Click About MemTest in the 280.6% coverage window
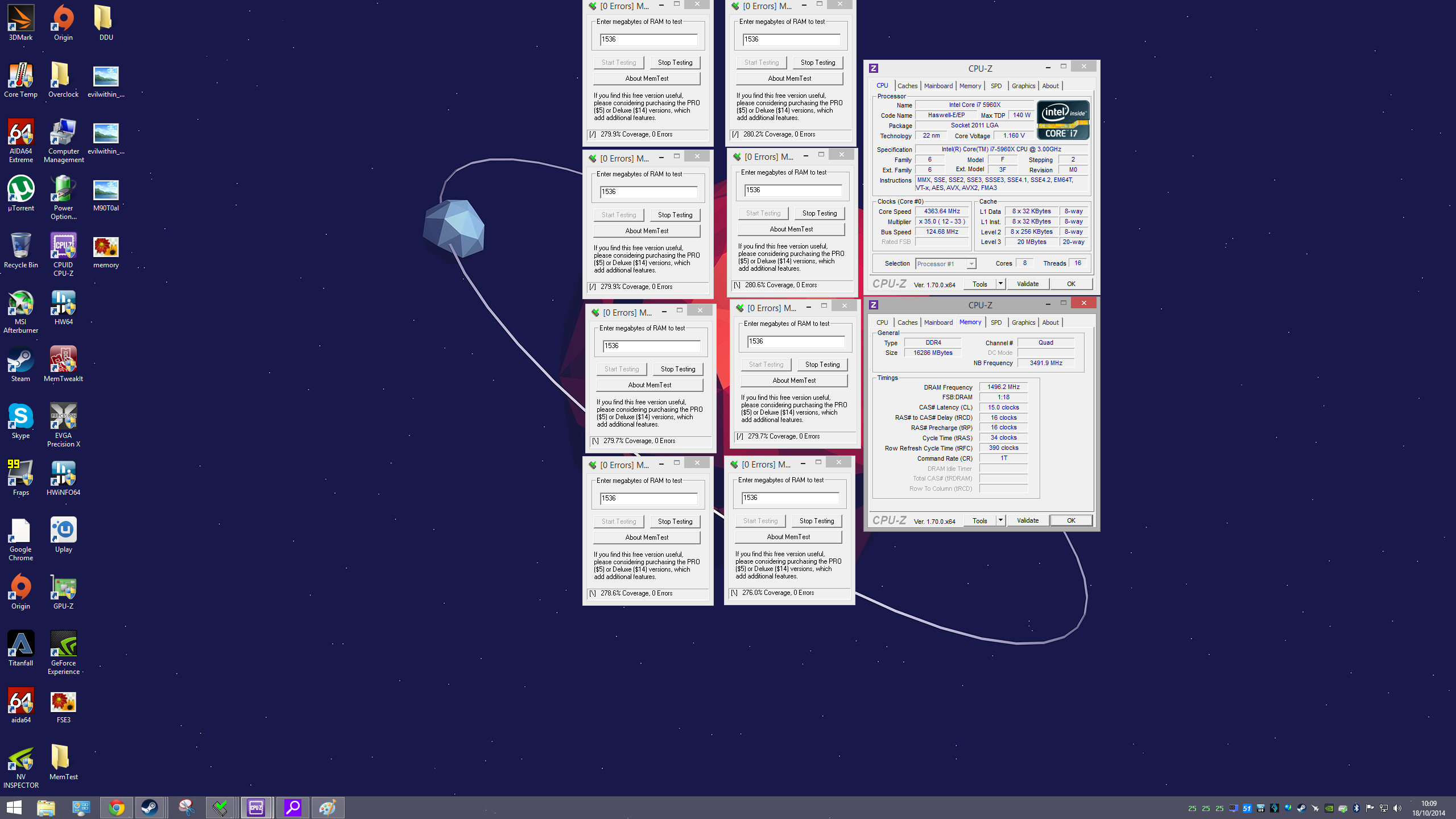 (791, 229)
